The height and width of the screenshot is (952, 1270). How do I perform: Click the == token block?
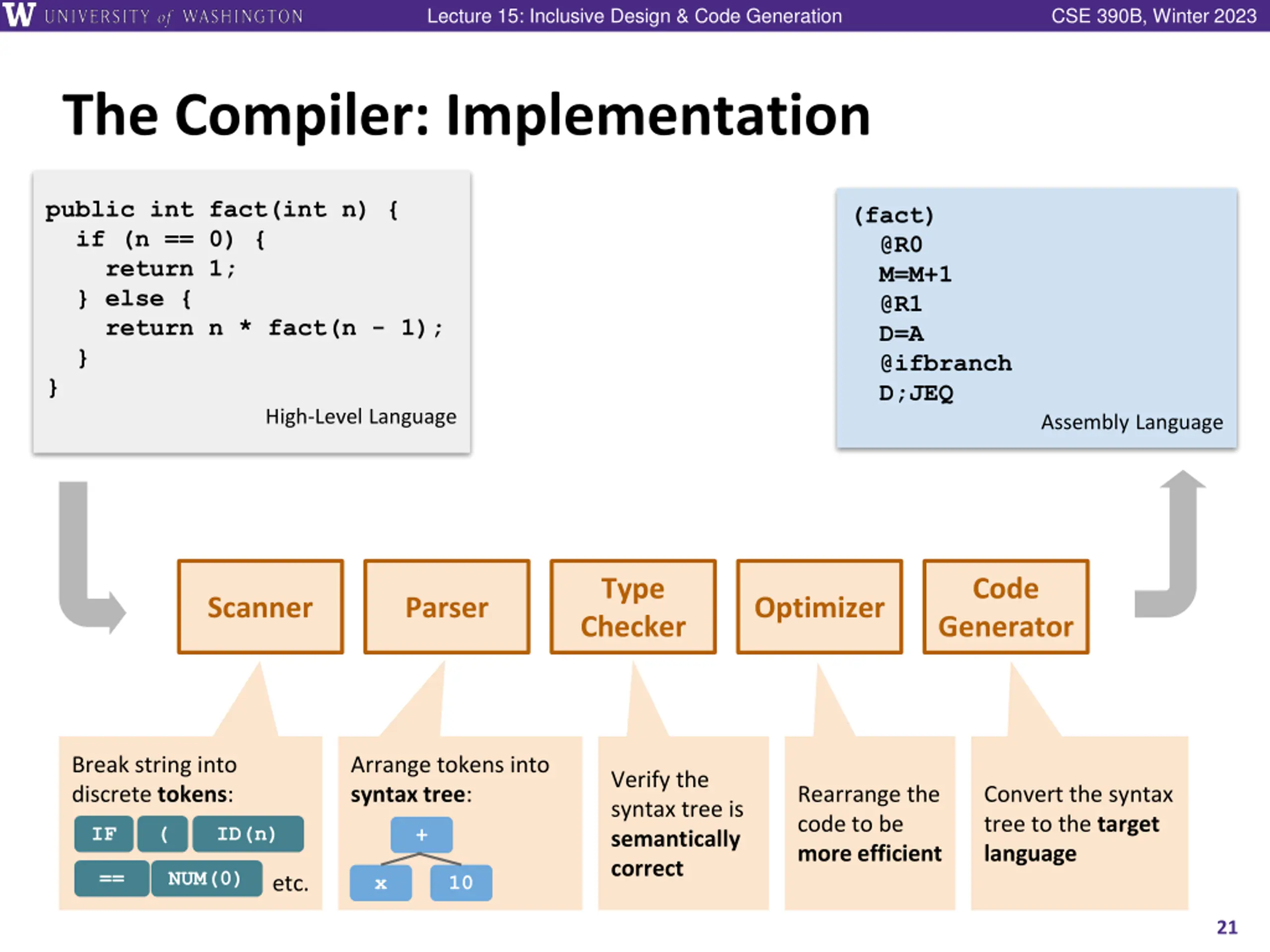pos(112,878)
